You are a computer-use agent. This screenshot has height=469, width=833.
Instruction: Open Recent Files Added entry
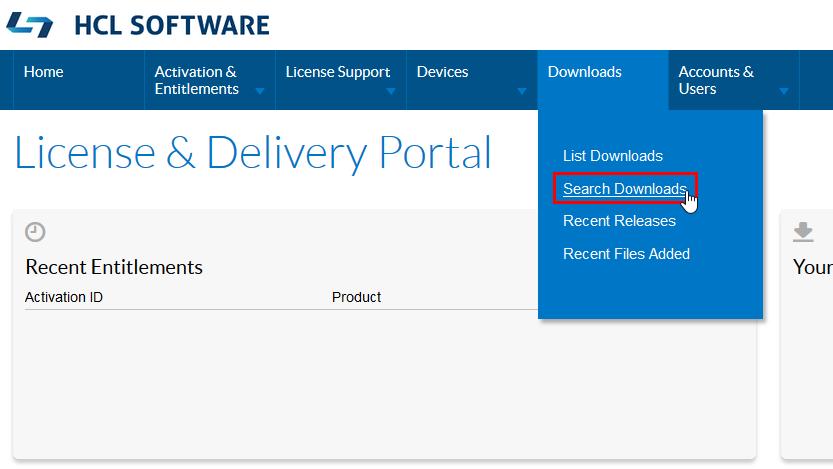[626, 254]
